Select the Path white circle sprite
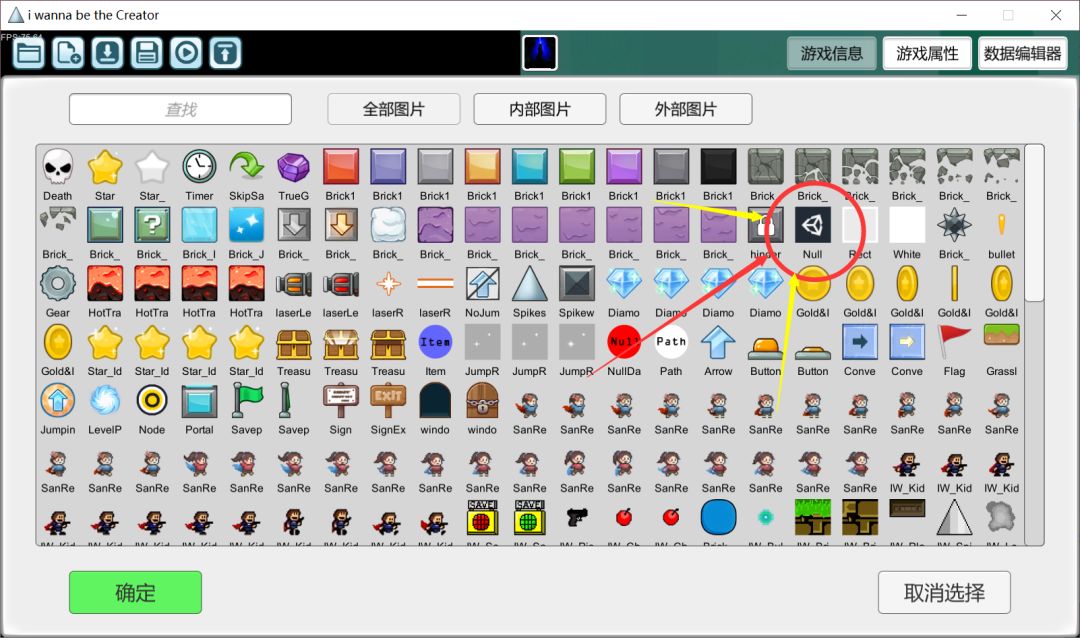Screen dimensions: 1080x638 [671, 342]
